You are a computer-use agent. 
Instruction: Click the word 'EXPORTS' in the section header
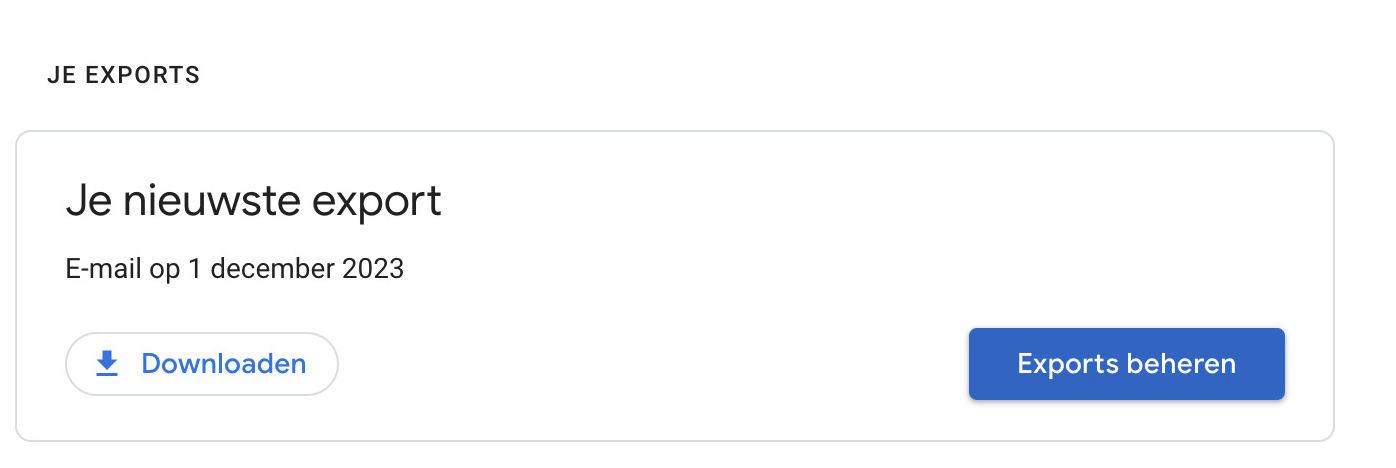142,75
